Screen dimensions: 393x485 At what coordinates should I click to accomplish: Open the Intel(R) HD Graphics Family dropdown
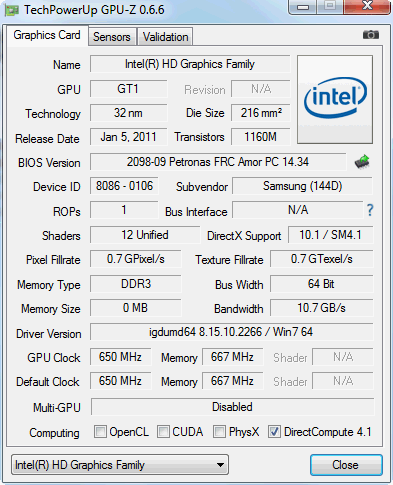tap(120, 465)
